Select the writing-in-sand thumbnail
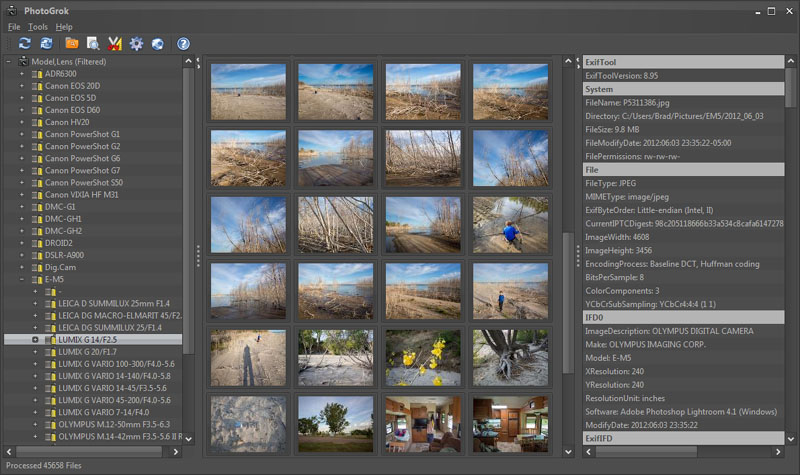This screenshot has width=800, height=475. (x=248, y=424)
